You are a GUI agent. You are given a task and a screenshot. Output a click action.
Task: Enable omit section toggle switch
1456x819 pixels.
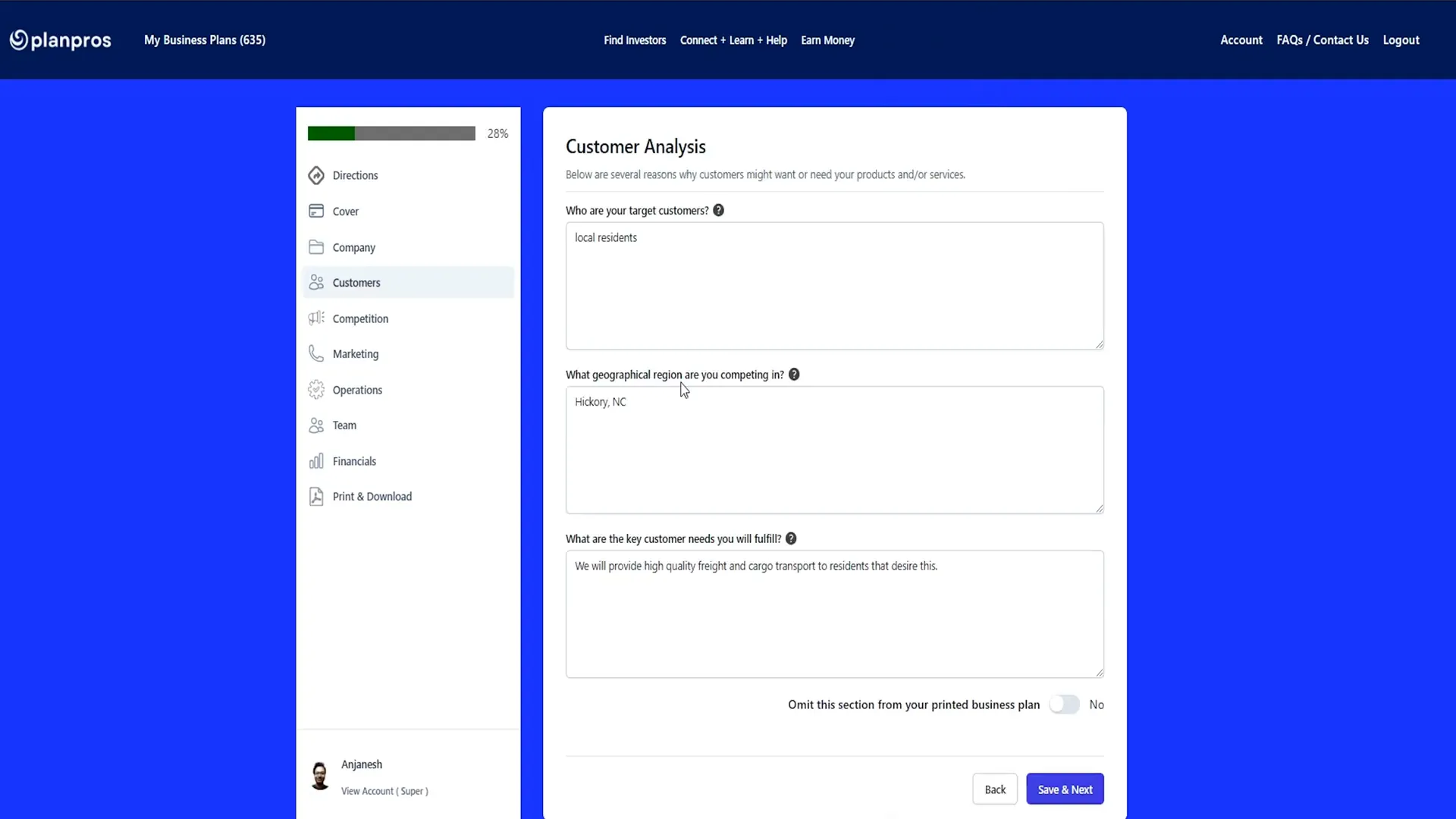(1064, 705)
